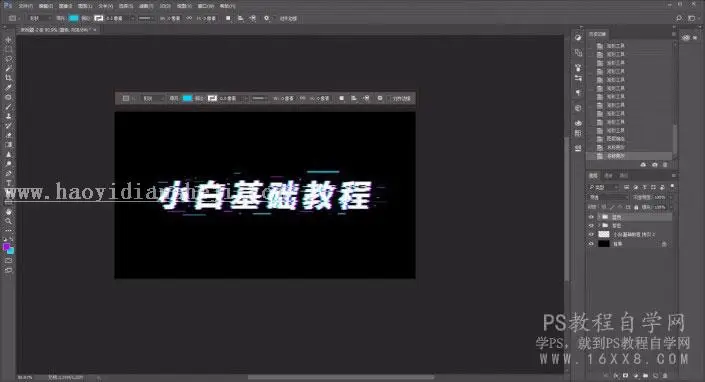Open the fill 填充 dropdown arrow

[x=670, y=207]
